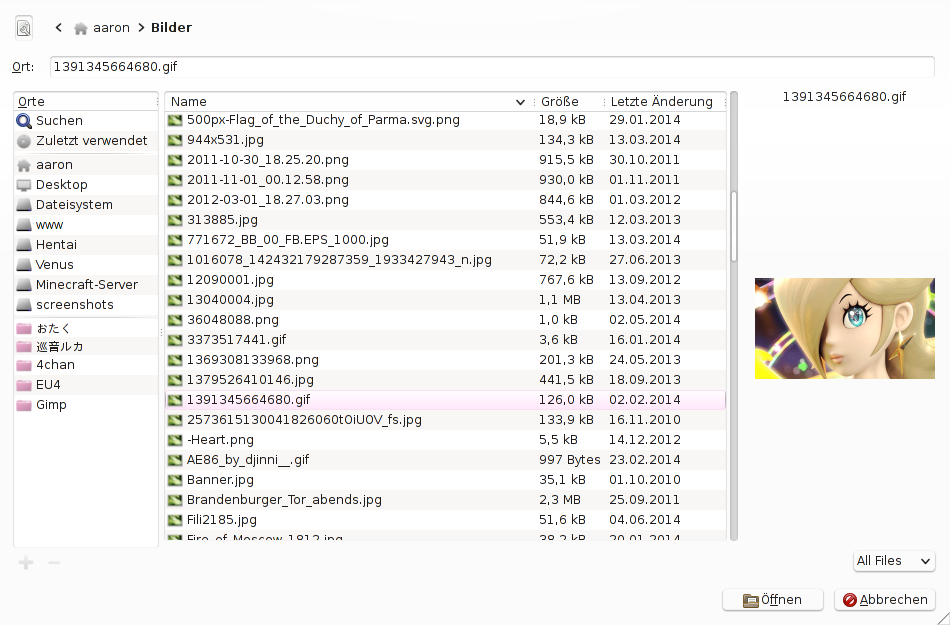
Task: Select the highlighted 1391345664680.gif row
Action: click(x=445, y=400)
